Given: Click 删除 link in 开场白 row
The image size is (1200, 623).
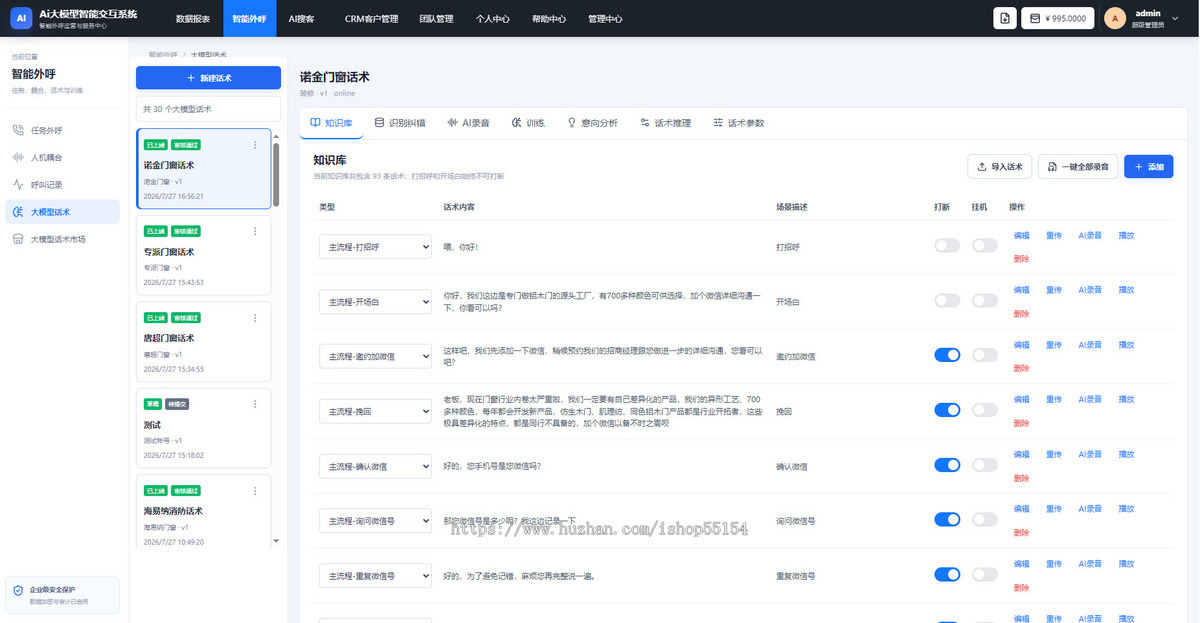Looking at the screenshot, I should pyautogui.click(x=1021, y=313).
